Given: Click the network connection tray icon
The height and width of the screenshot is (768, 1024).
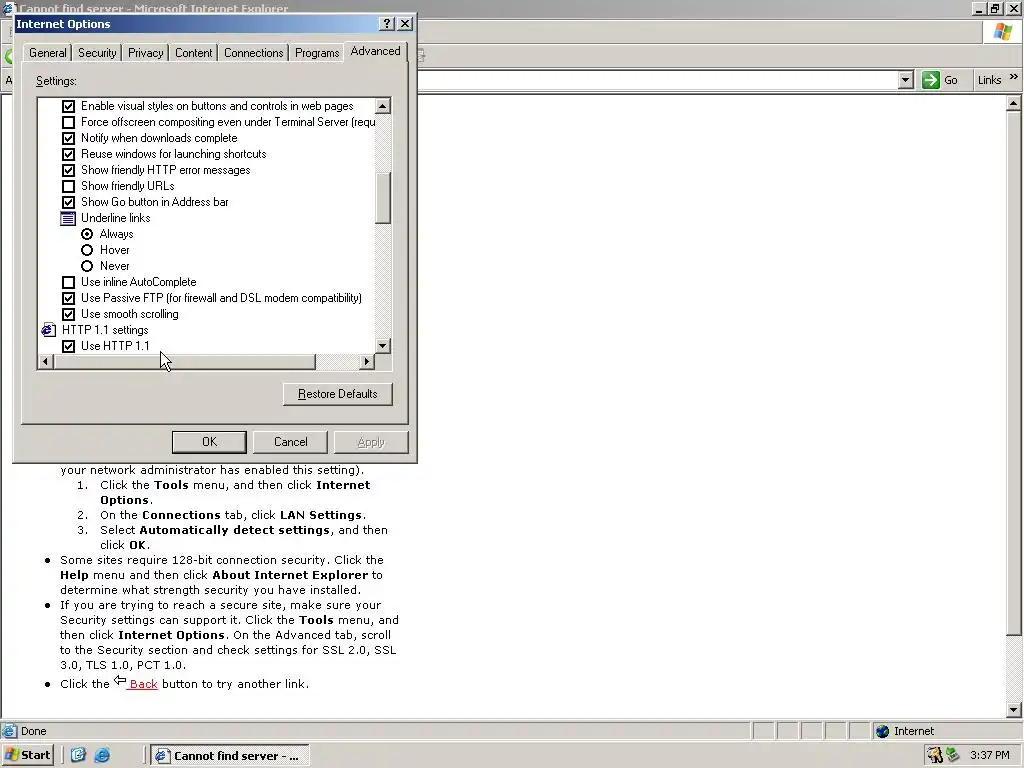Looking at the screenshot, I should (953, 755).
